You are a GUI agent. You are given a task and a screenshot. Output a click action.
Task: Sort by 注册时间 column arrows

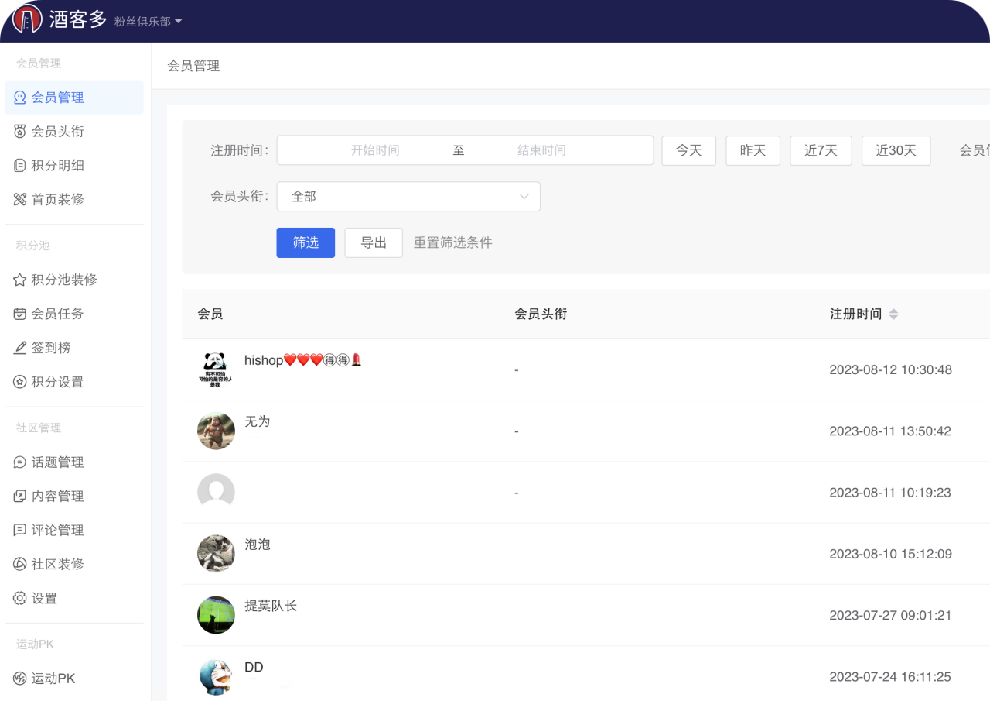(x=894, y=314)
